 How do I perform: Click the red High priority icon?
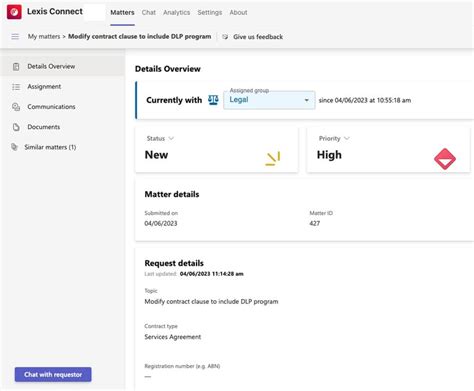(x=445, y=159)
